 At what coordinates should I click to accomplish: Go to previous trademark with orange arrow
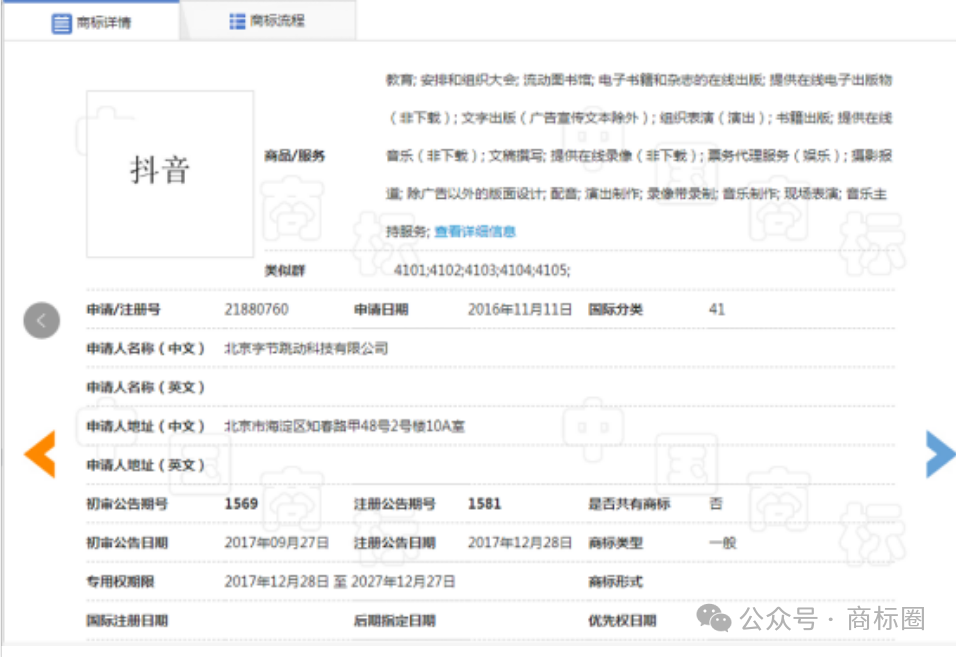(40, 453)
